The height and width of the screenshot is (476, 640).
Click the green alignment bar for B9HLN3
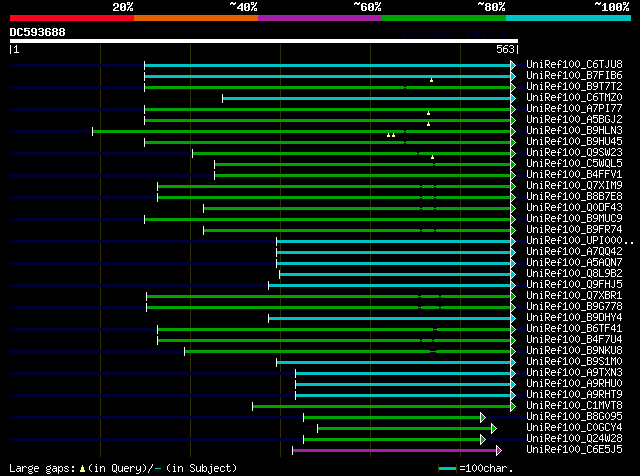tap(302, 131)
